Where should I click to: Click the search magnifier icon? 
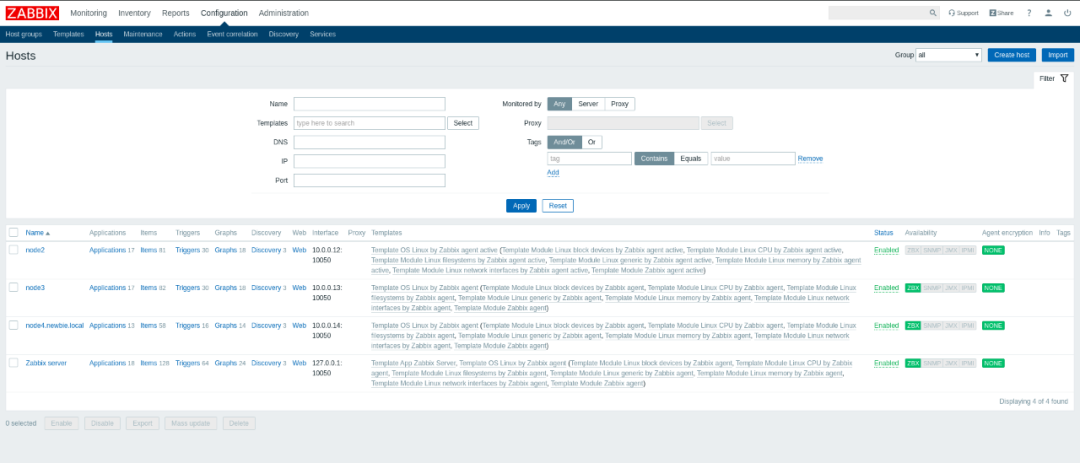(x=933, y=13)
